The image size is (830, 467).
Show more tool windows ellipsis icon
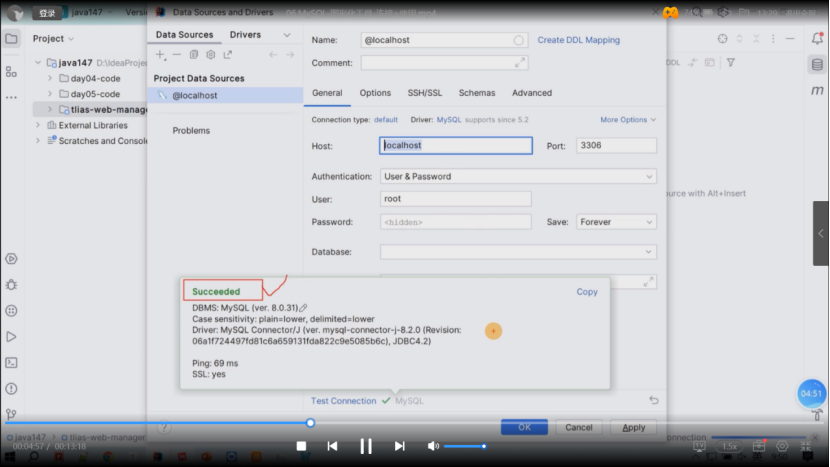click(11, 97)
